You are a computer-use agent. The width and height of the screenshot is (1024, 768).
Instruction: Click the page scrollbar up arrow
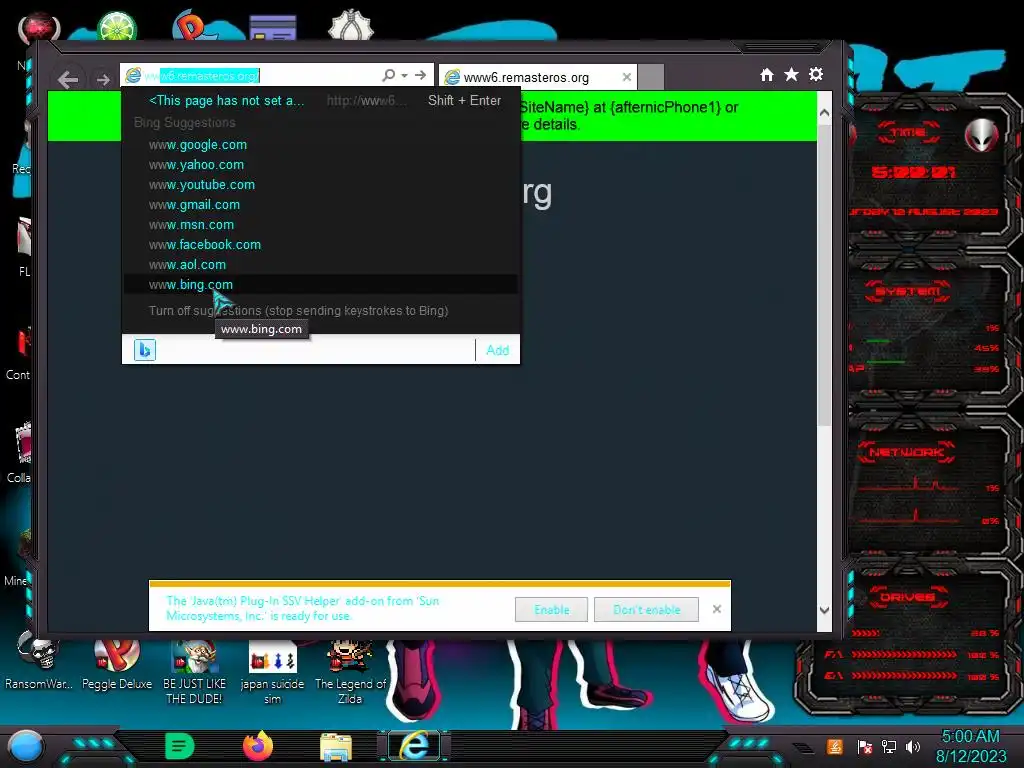pyautogui.click(x=824, y=112)
